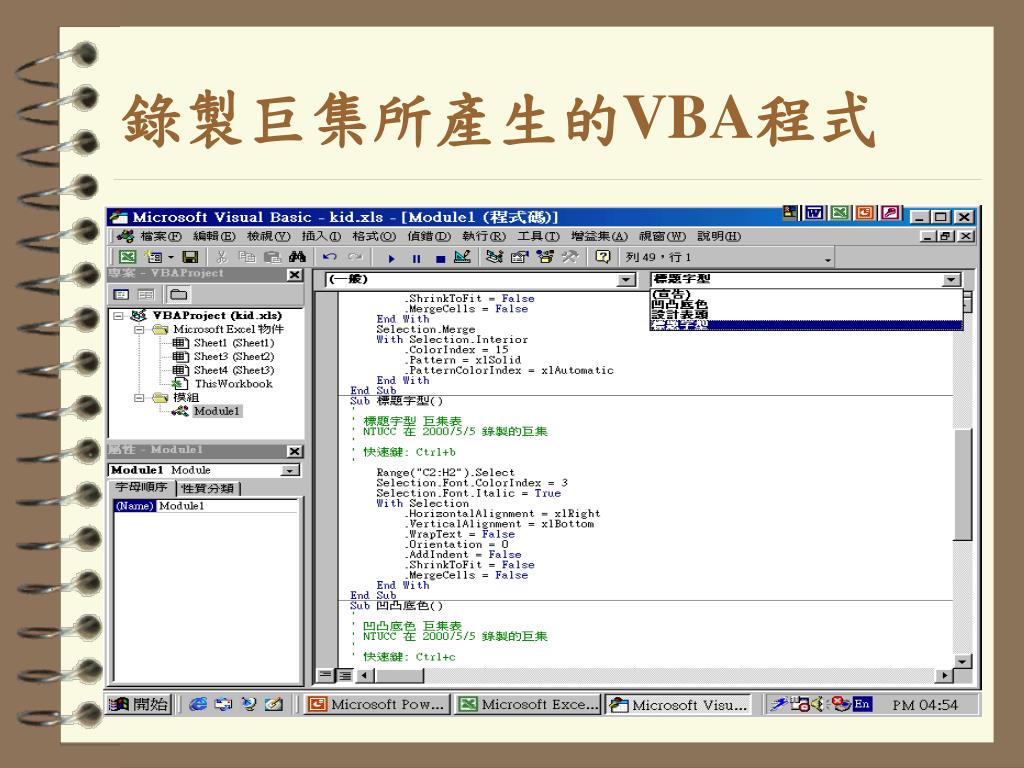Click the Paste toolbar icon
Screen dimensions: 1024x768
point(272,257)
